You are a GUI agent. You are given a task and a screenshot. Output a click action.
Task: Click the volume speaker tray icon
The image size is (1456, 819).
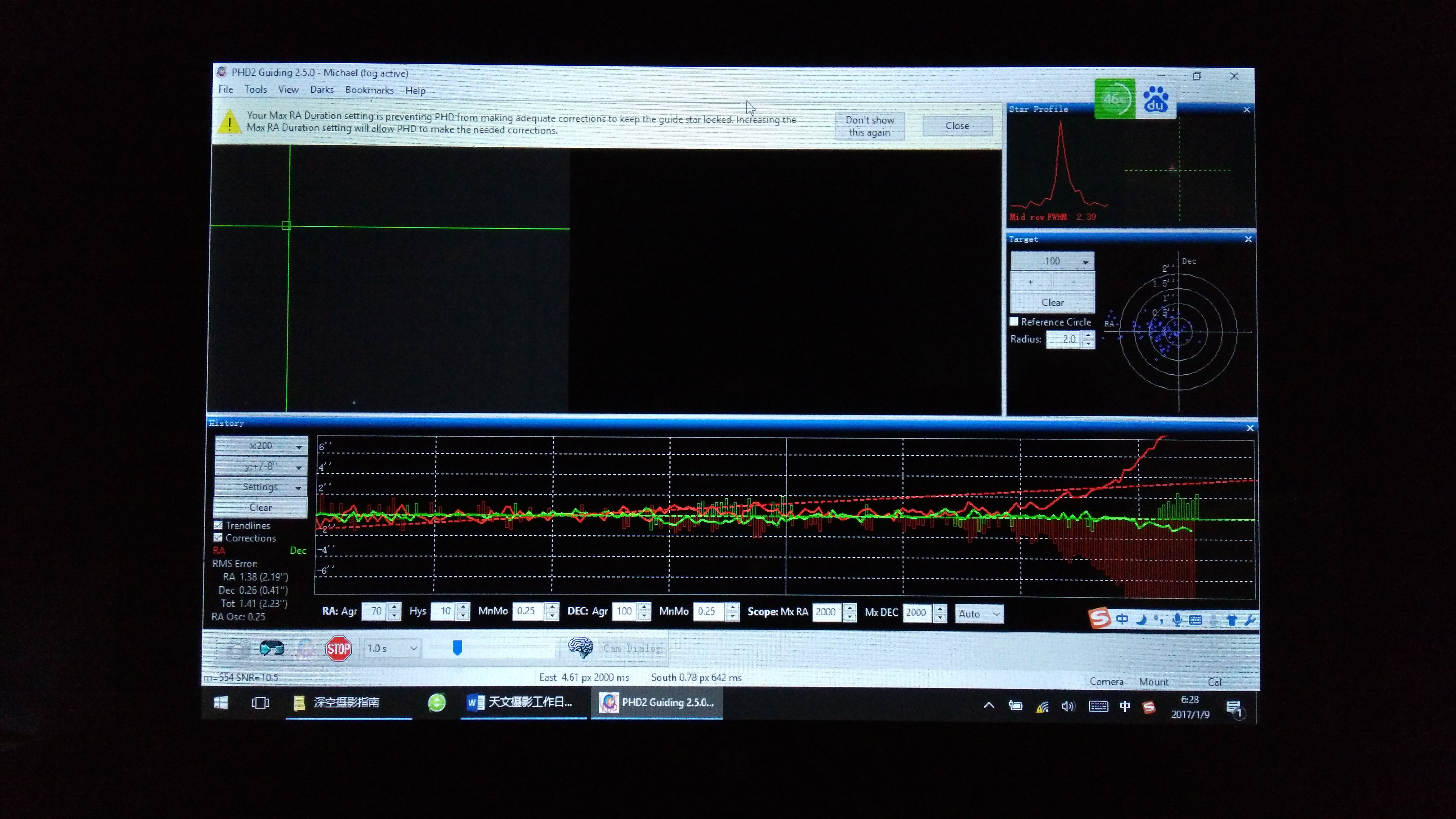tap(1068, 707)
